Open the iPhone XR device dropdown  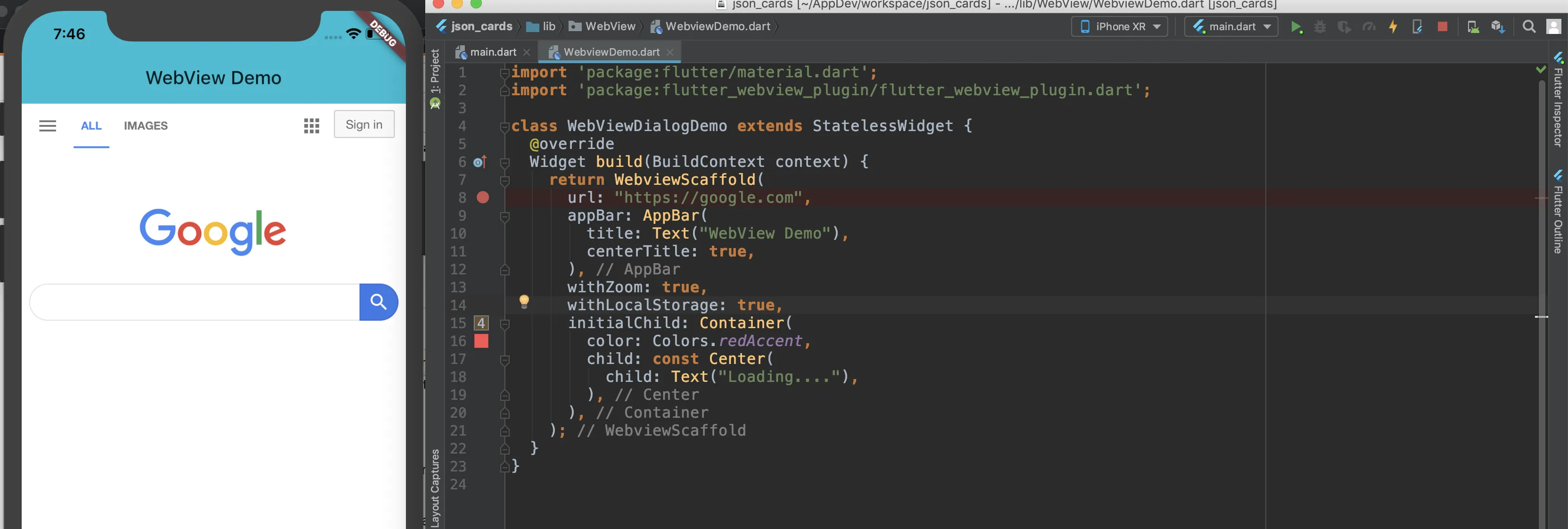pyautogui.click(x=1119, y=27)
